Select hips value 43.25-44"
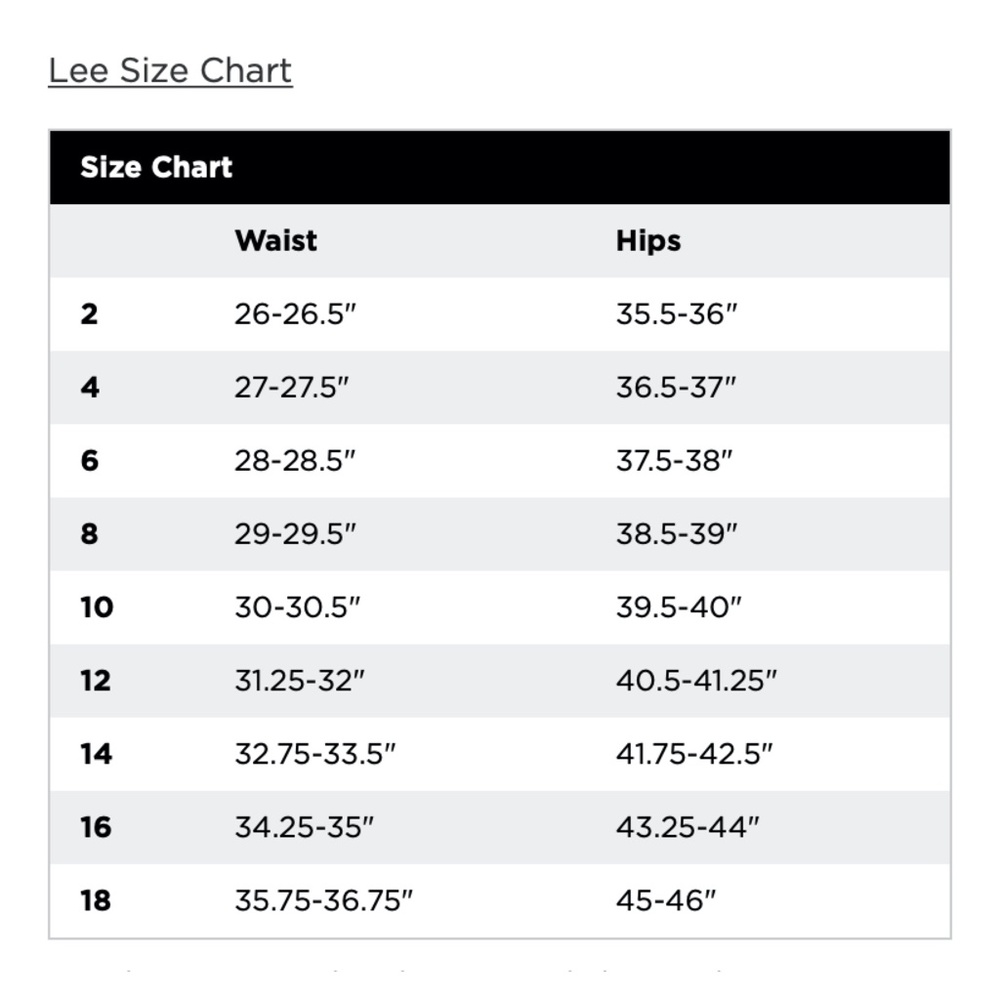1000x1000 pixels. pyautogui.click(x=688, y=828)
